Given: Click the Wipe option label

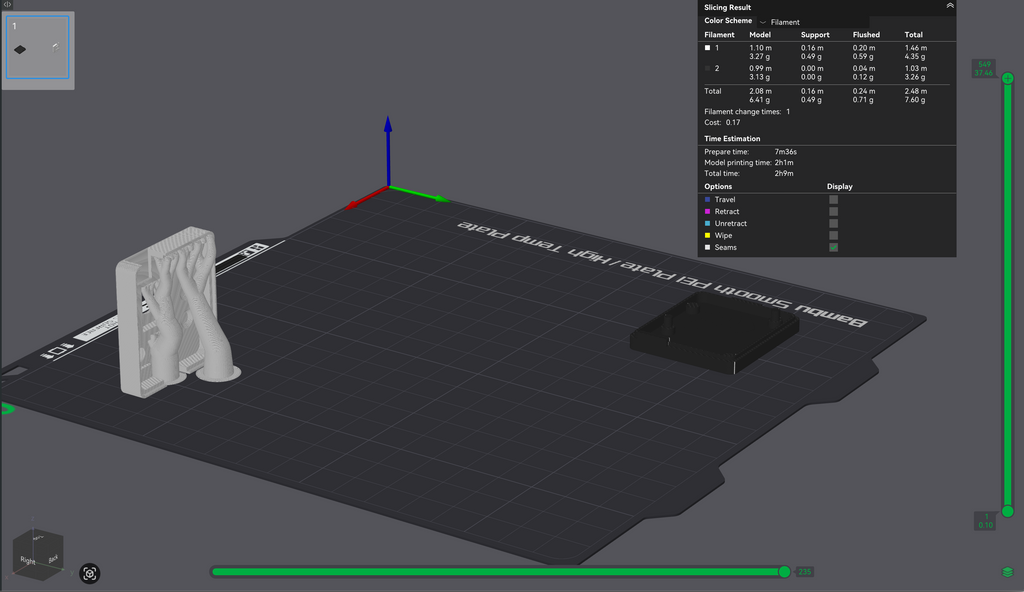Looking at the screenshot, I should [723, 235].
